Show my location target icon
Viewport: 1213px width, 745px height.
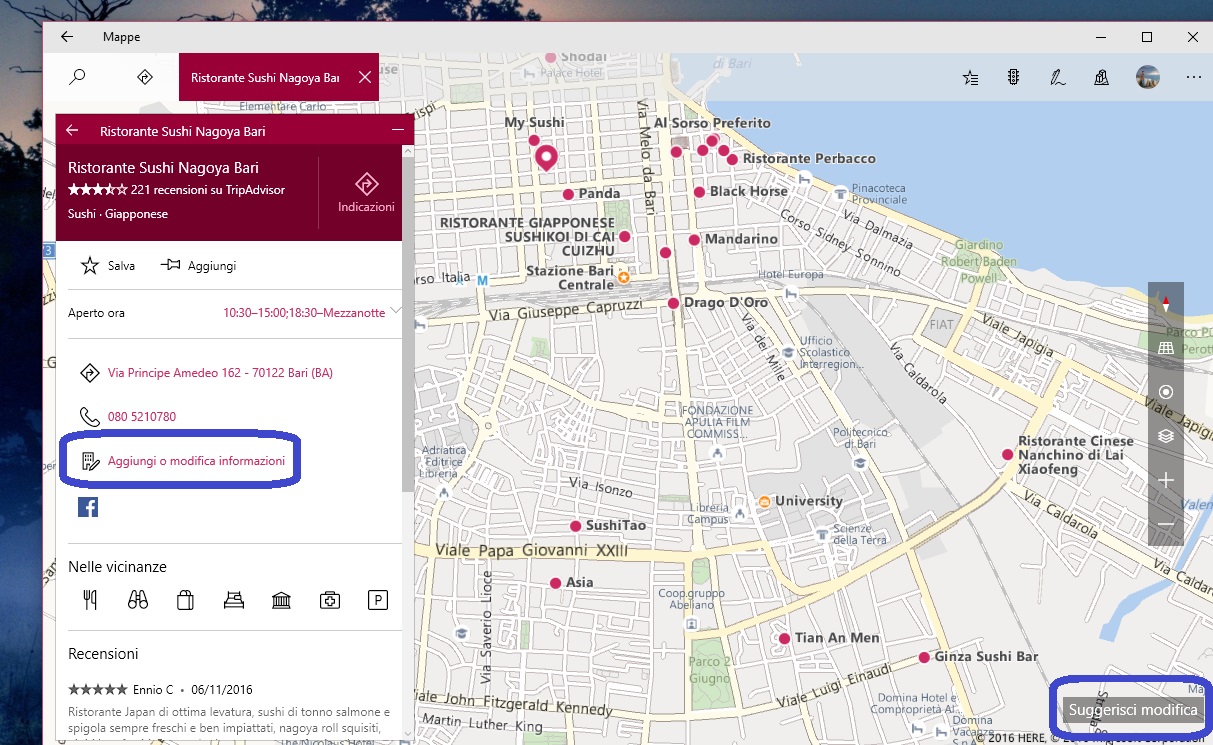click(1166, 391)
